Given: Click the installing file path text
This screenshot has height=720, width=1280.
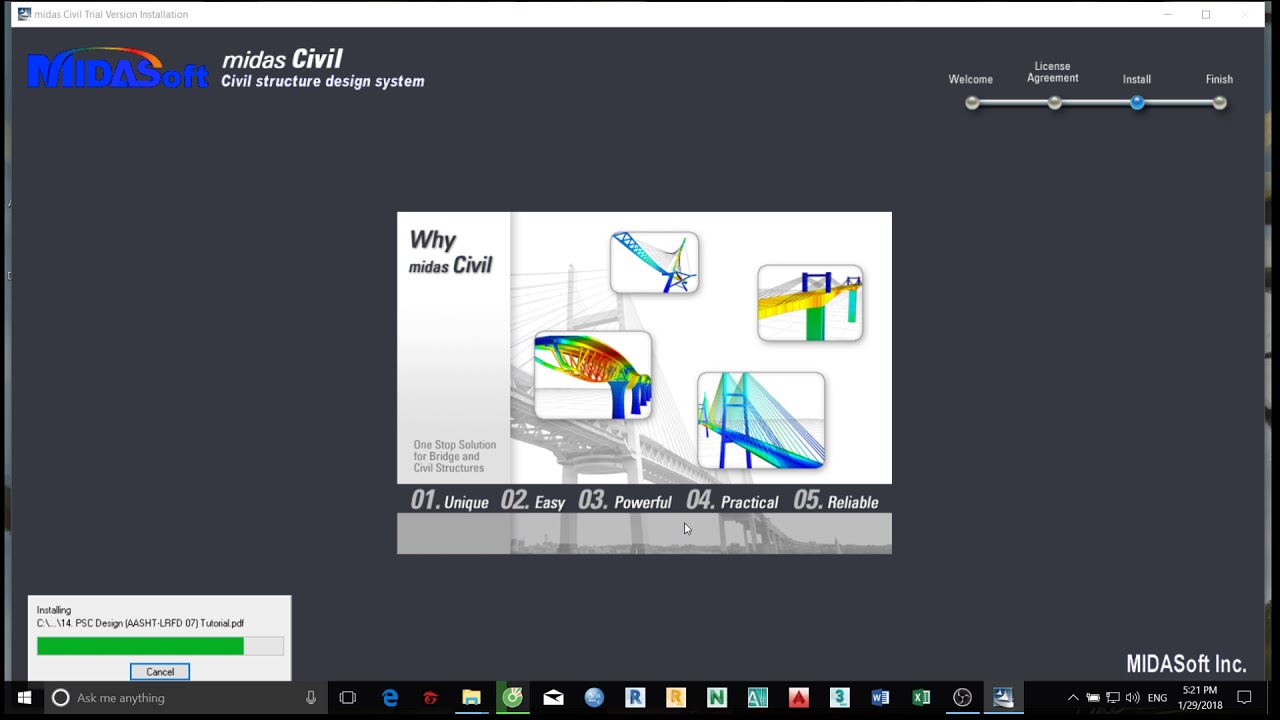Looking at the screenshot, I should (x=140, y=623).
